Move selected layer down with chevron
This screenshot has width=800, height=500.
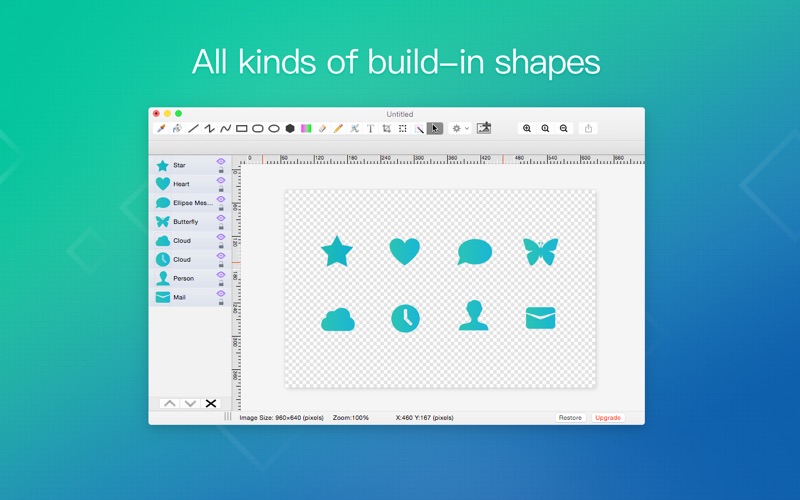(x=190, y=403)
